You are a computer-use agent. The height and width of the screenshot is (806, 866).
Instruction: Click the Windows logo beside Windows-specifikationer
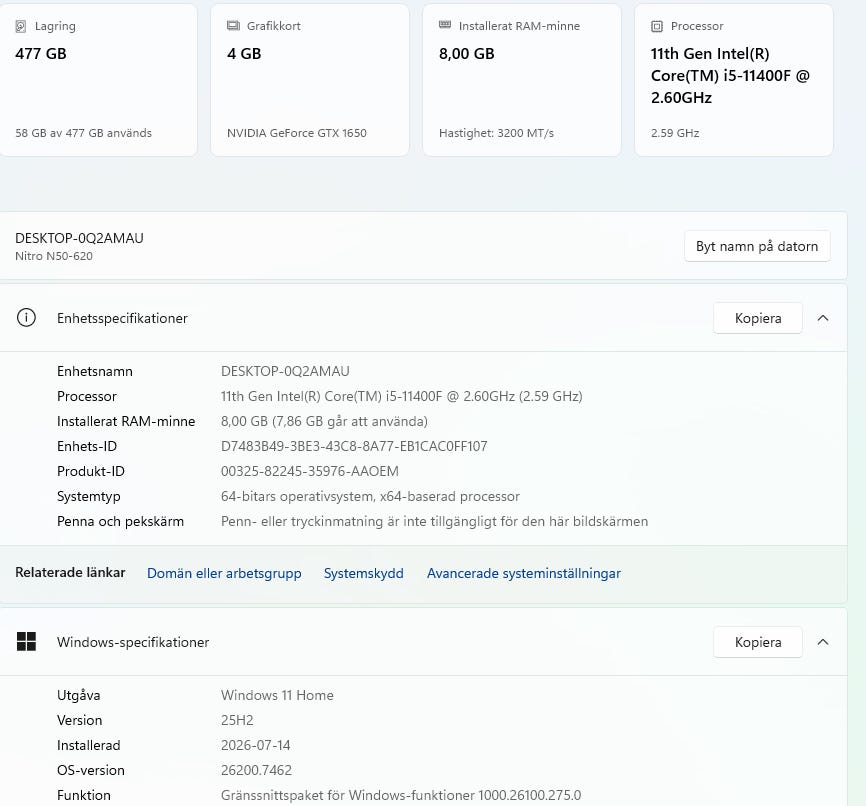tap(26, 642)
